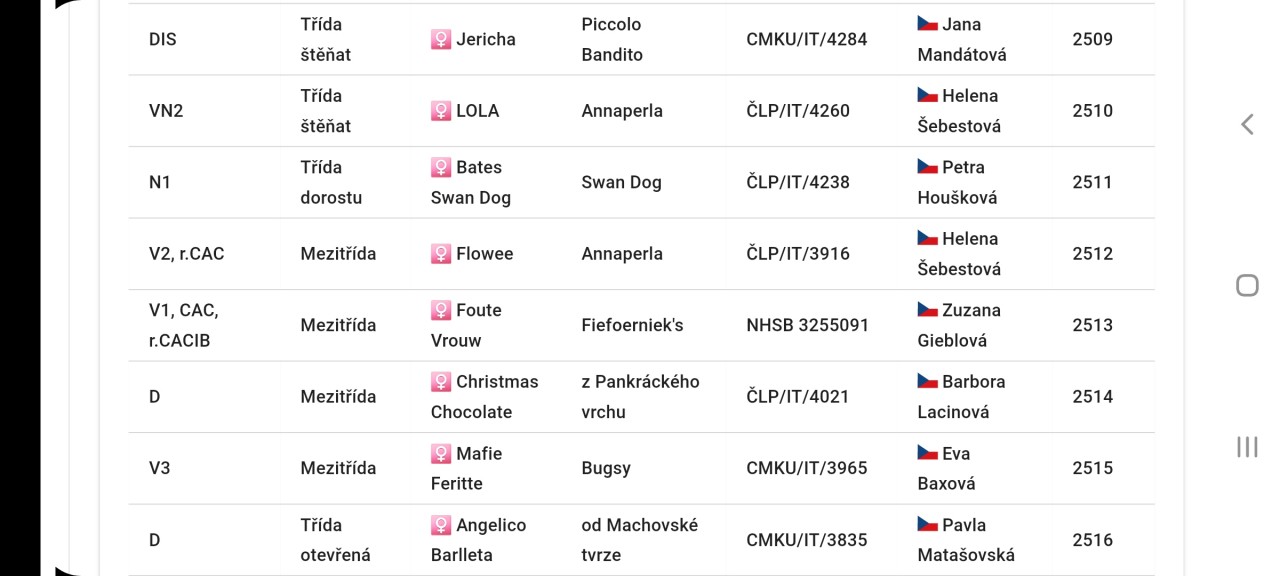
Task: Tap the Android home button
Action: pyautogui.click(x=1247, y=286)
